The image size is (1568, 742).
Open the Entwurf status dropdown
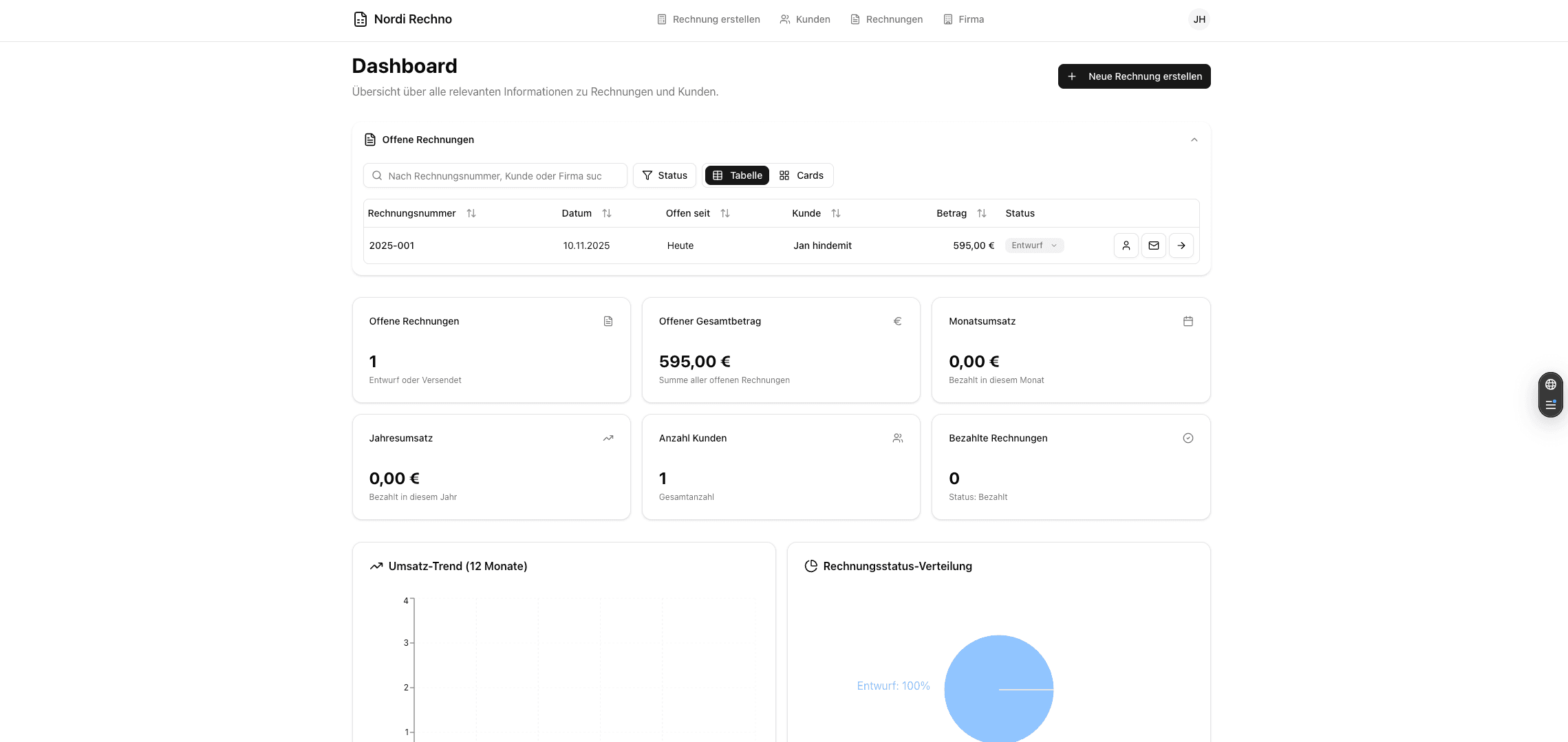coord(1034,245)
